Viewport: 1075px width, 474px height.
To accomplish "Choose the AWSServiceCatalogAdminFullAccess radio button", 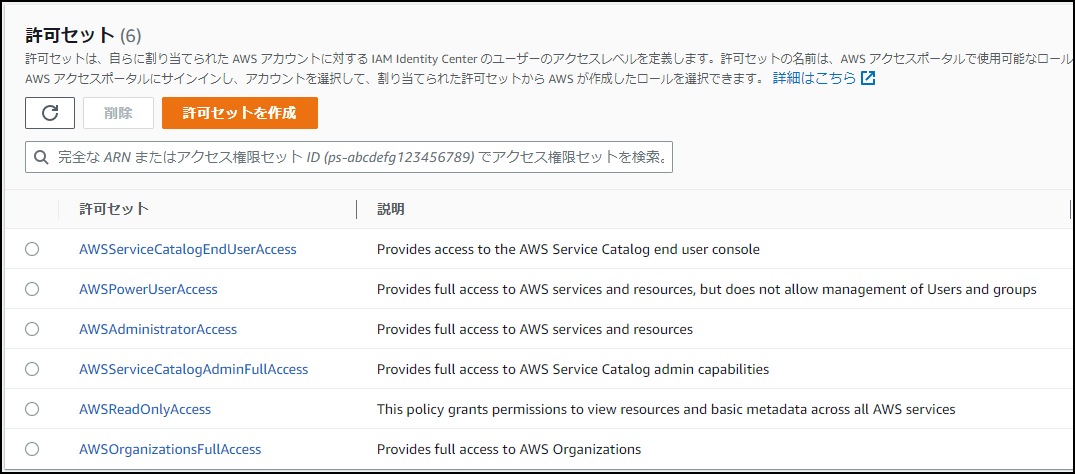I will click(x=32, y=369).
